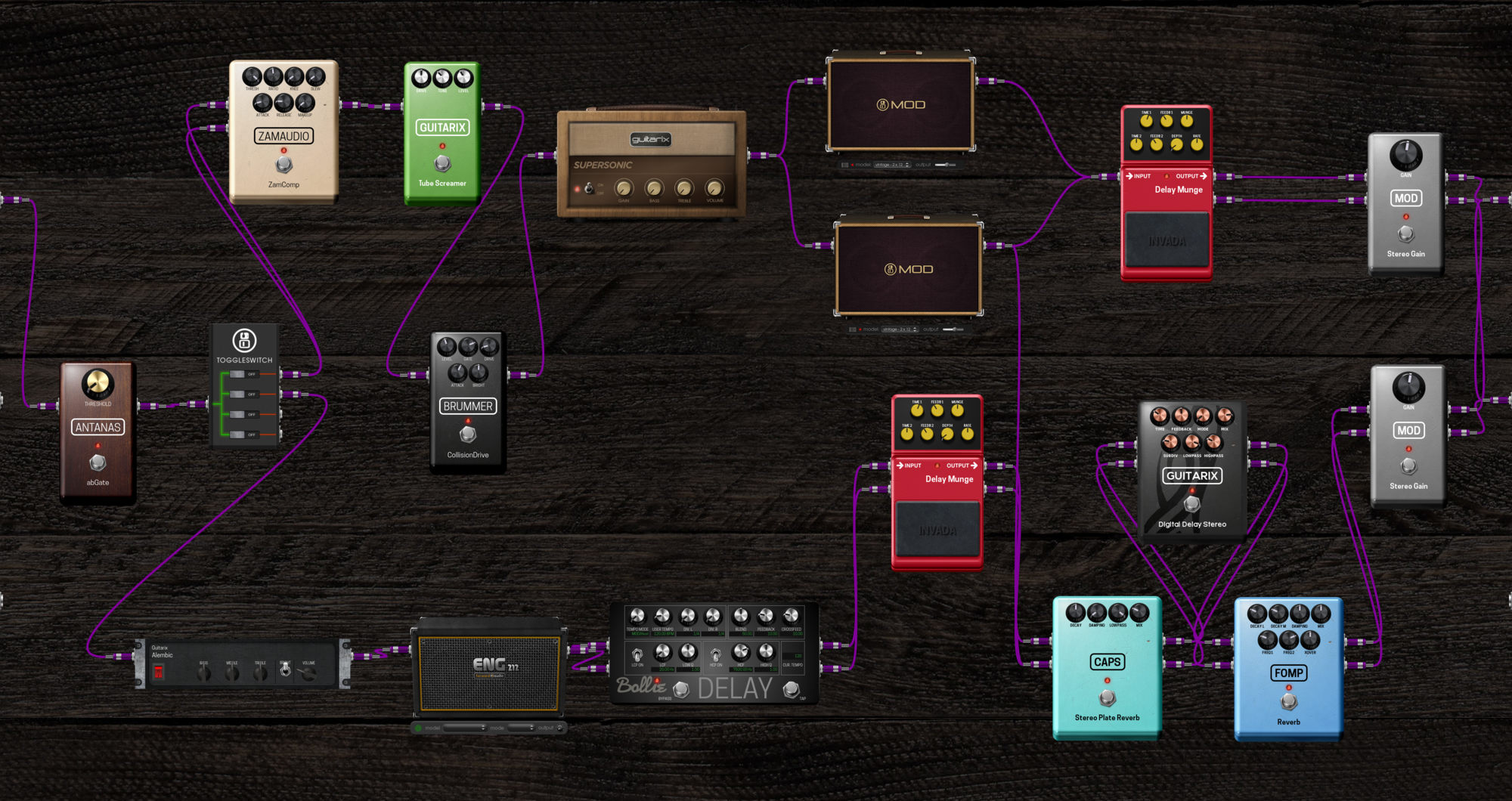Click the Bollie Delay High Q knob
The width and height of the screenshot is (1512, 801).
coord(766,651)
